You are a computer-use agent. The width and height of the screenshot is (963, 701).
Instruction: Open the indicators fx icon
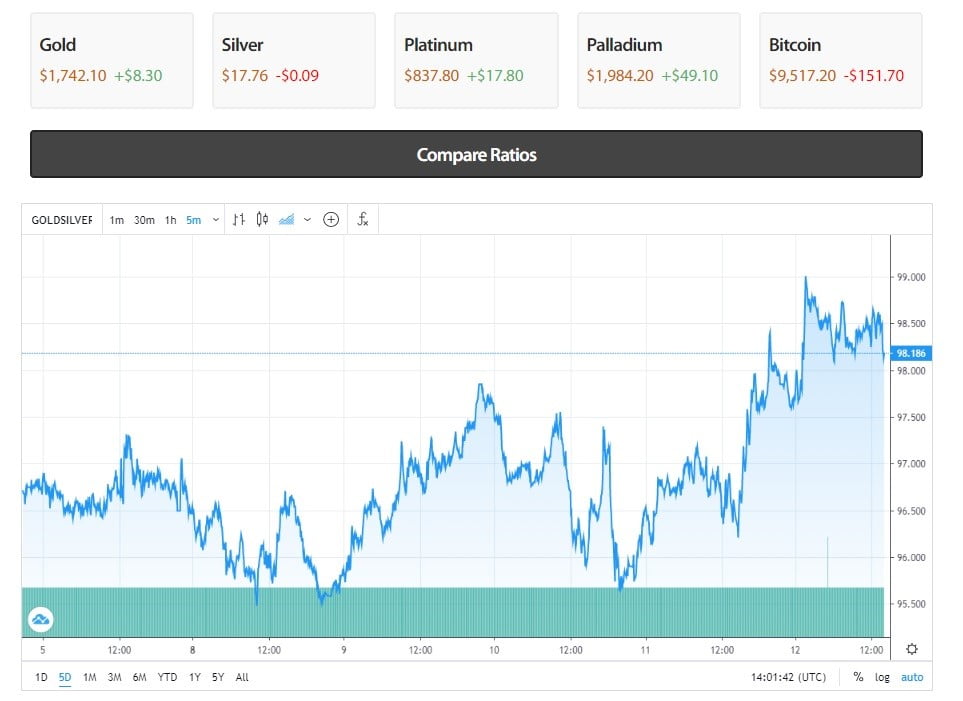363,220
